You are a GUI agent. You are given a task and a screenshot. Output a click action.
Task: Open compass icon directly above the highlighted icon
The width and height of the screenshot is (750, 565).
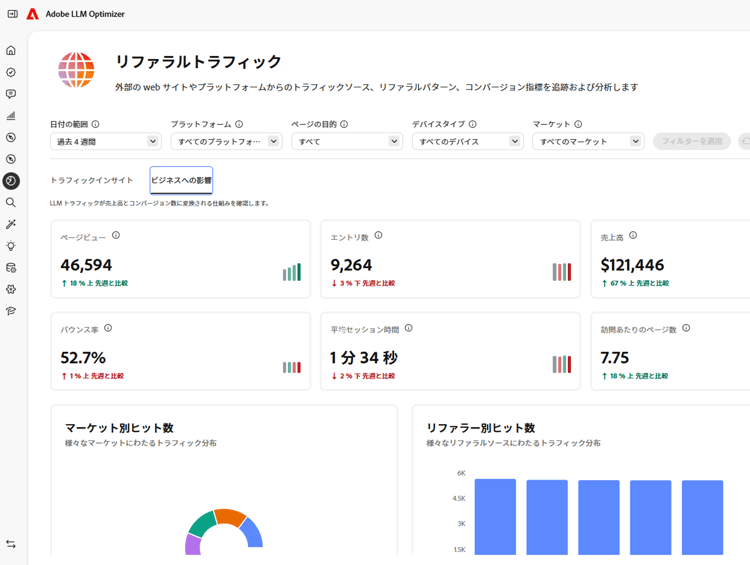coord(11,159)
